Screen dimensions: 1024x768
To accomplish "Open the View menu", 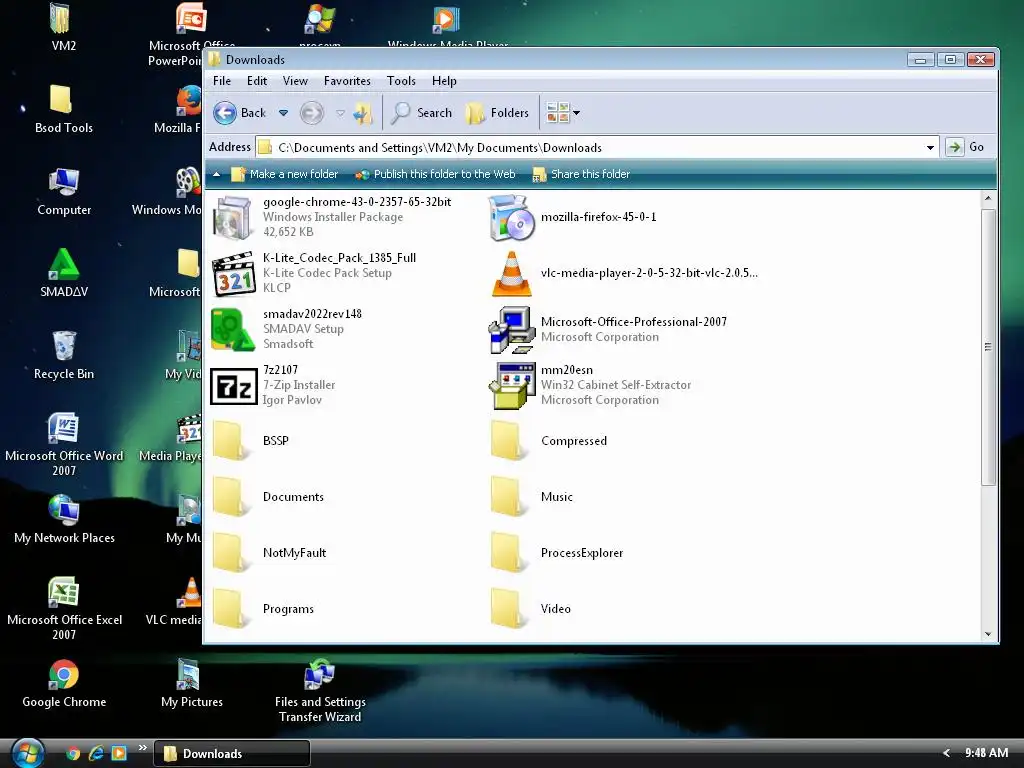I will 295,81.
